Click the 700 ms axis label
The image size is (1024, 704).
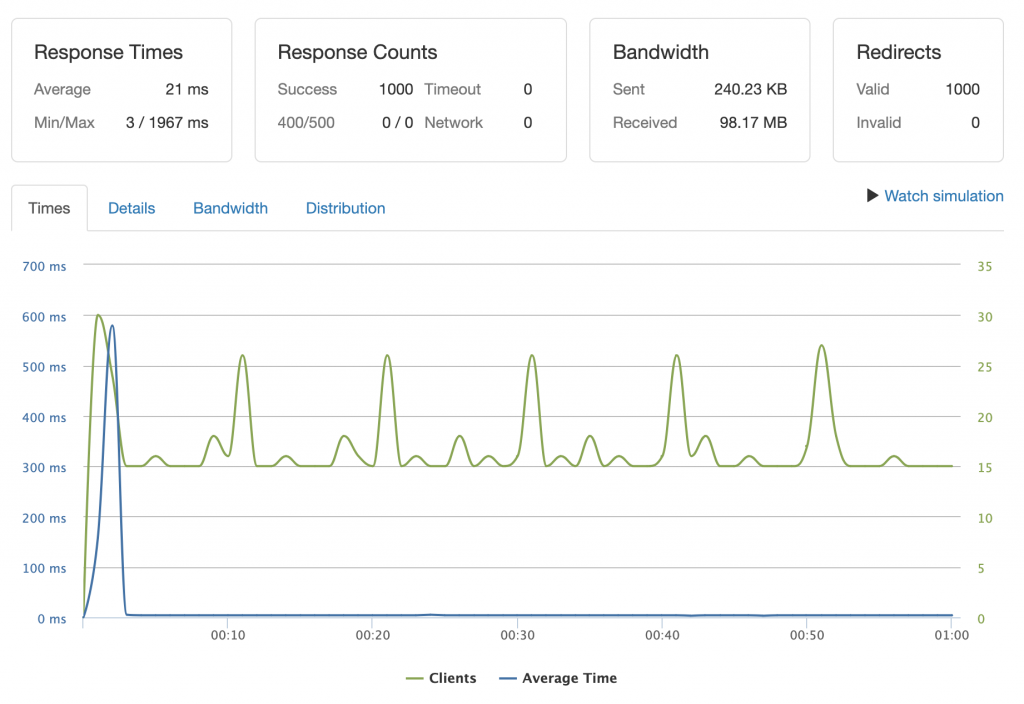44,266
